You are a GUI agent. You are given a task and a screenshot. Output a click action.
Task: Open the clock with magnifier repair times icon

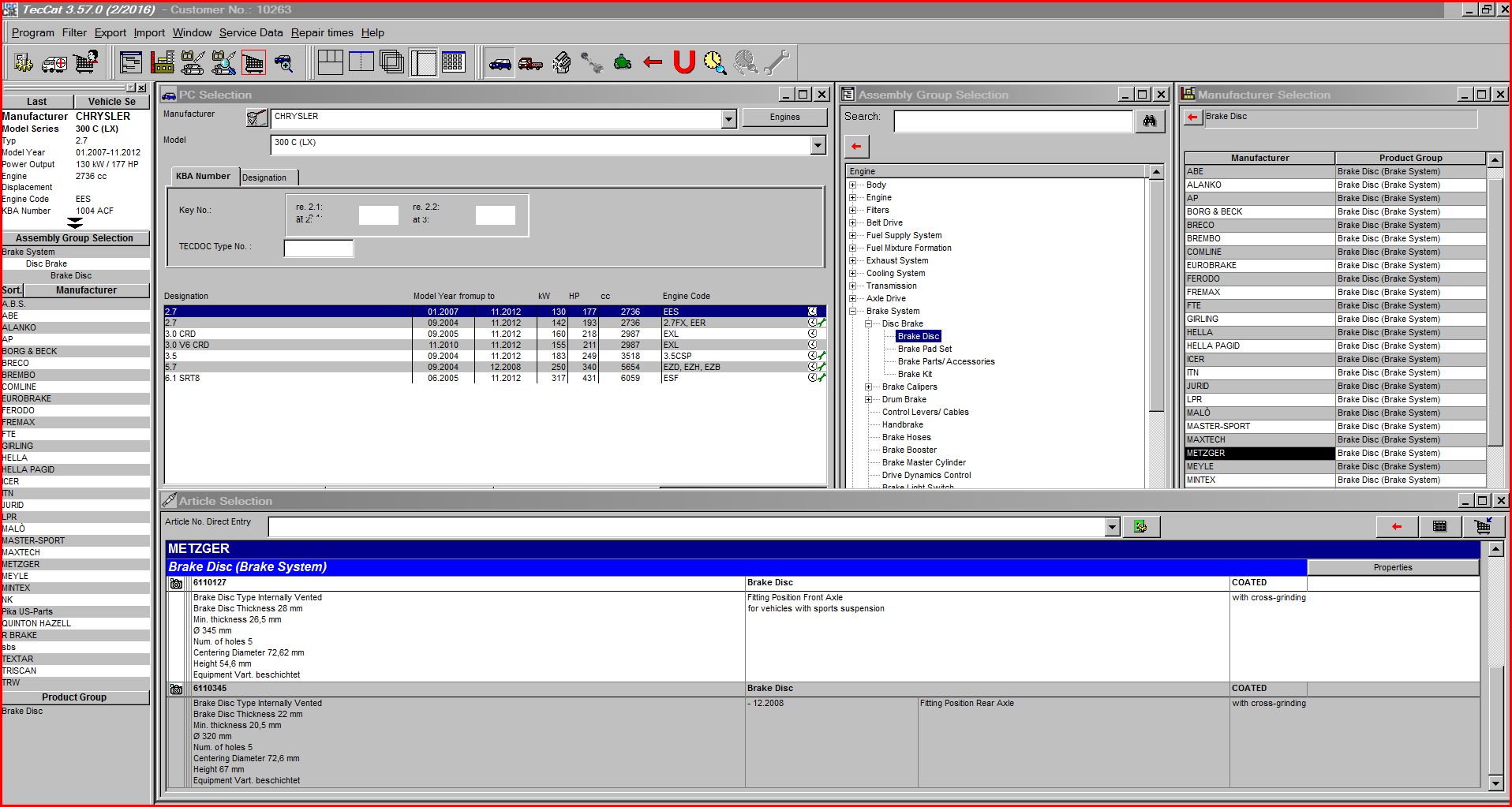click(715, 62)
